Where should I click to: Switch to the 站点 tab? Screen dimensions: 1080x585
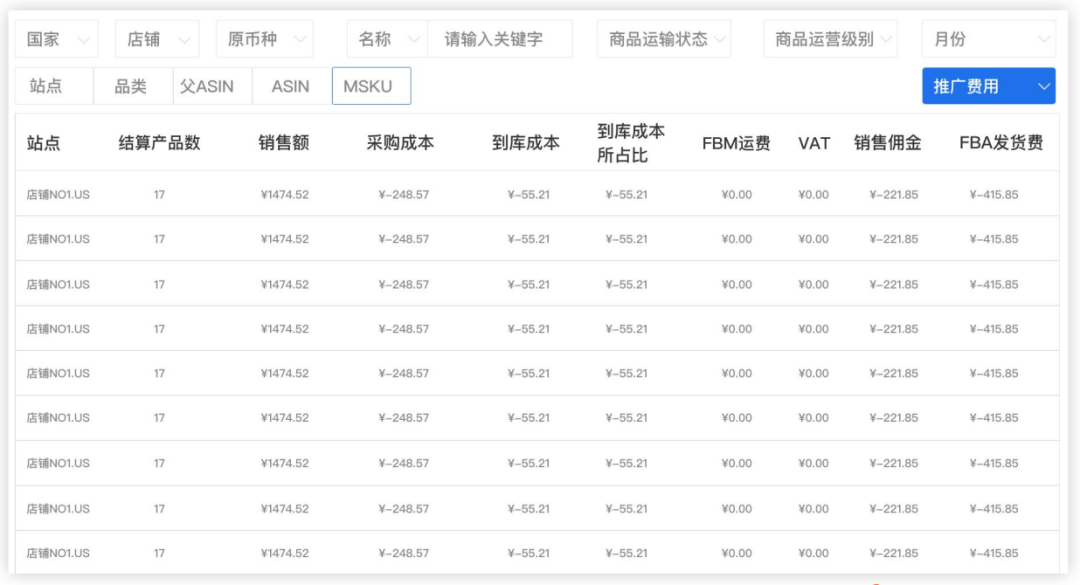point(46,86)
